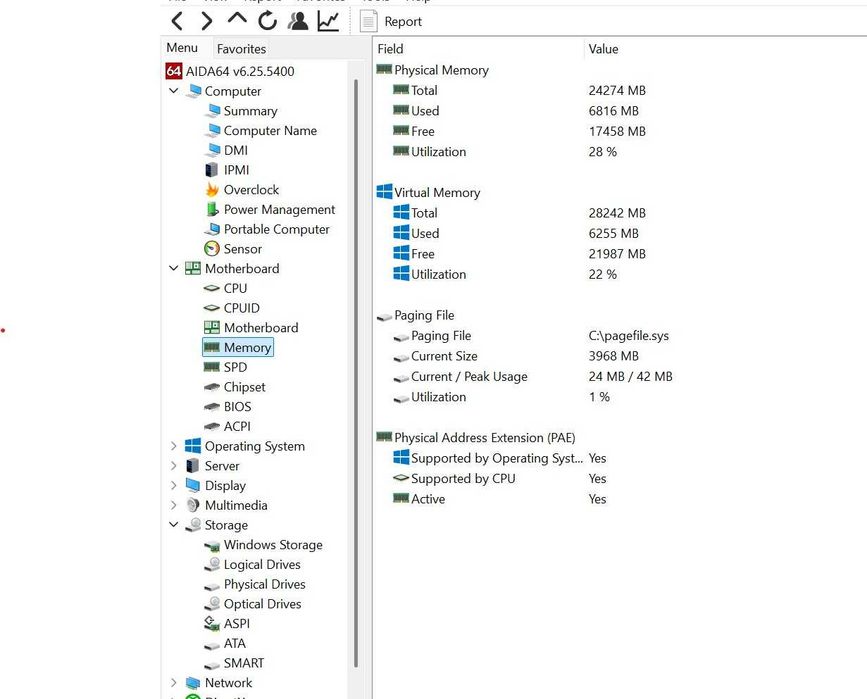
Task: Open the line graph icon in toolbar
Action: [x=328, y=21]
